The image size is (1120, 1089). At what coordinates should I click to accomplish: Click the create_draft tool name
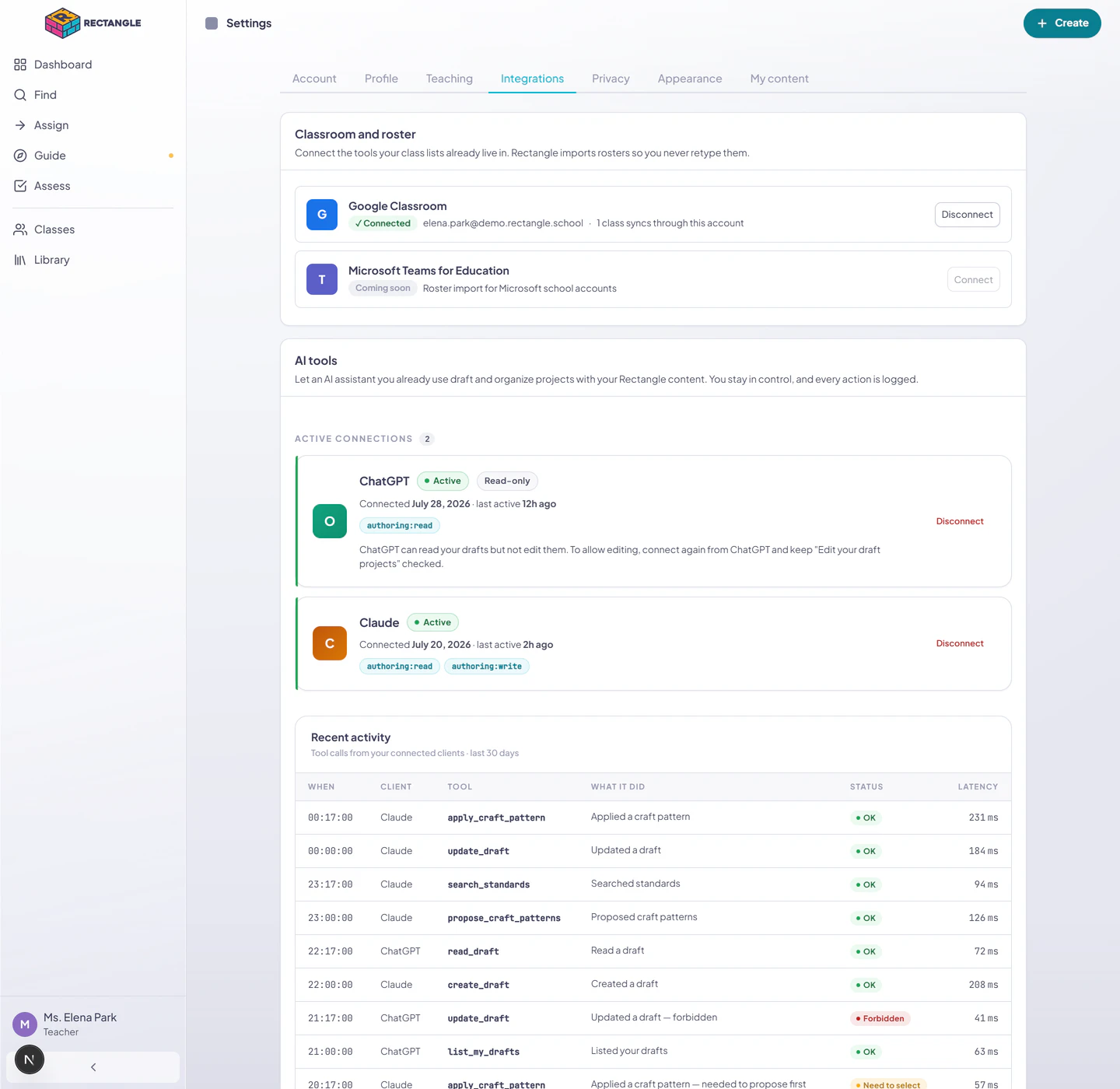click(478, 985)
